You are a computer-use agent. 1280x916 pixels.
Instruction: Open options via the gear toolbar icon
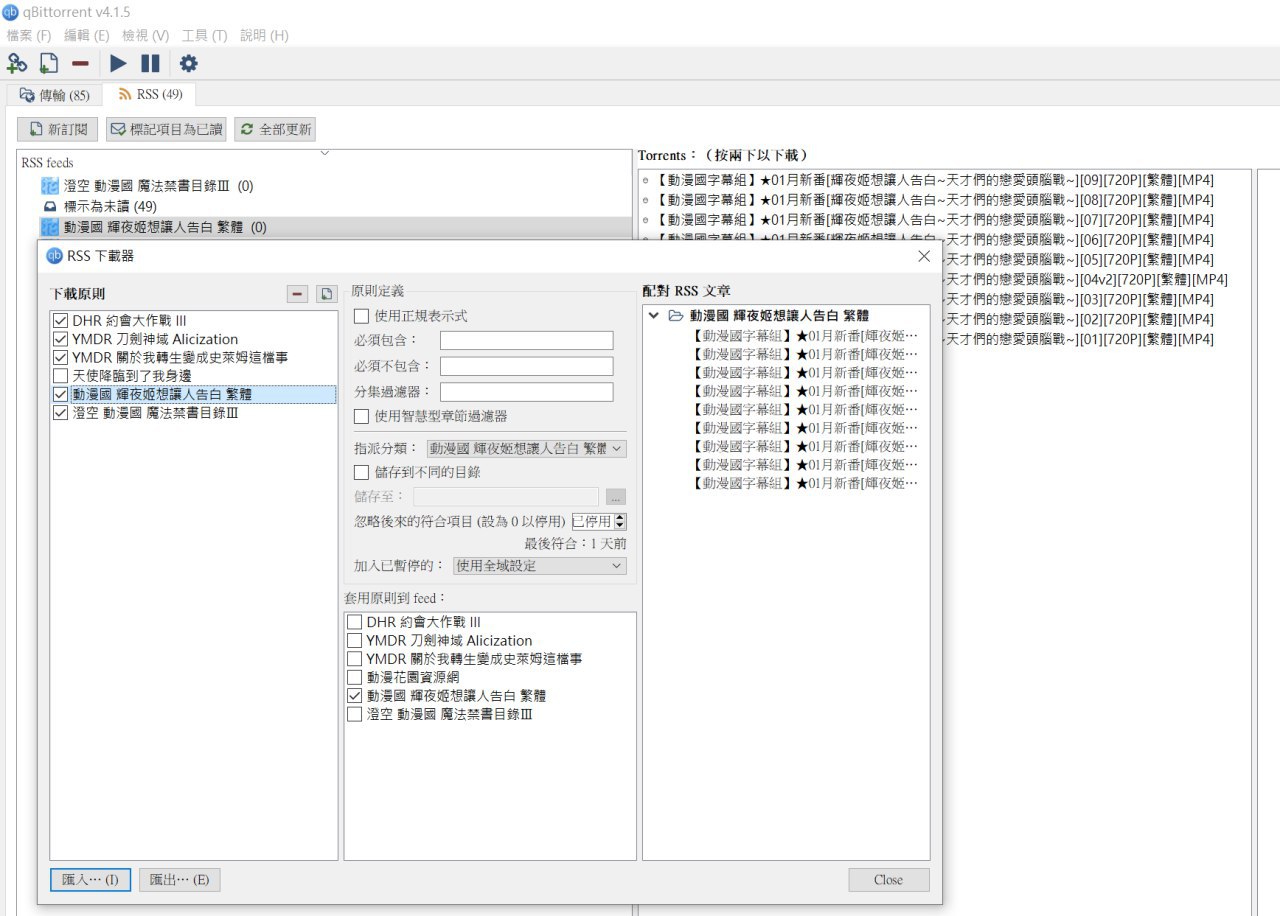[x=188, y=64]
